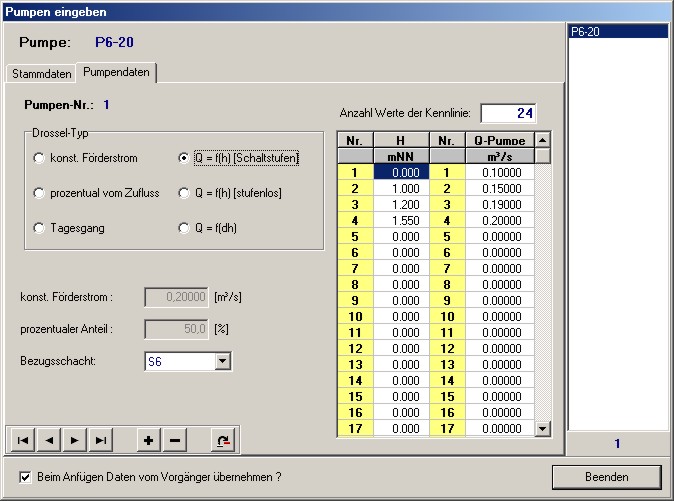
Task: Click Q-Pumpe value in row 8
Action: click(x=500, y=284)
